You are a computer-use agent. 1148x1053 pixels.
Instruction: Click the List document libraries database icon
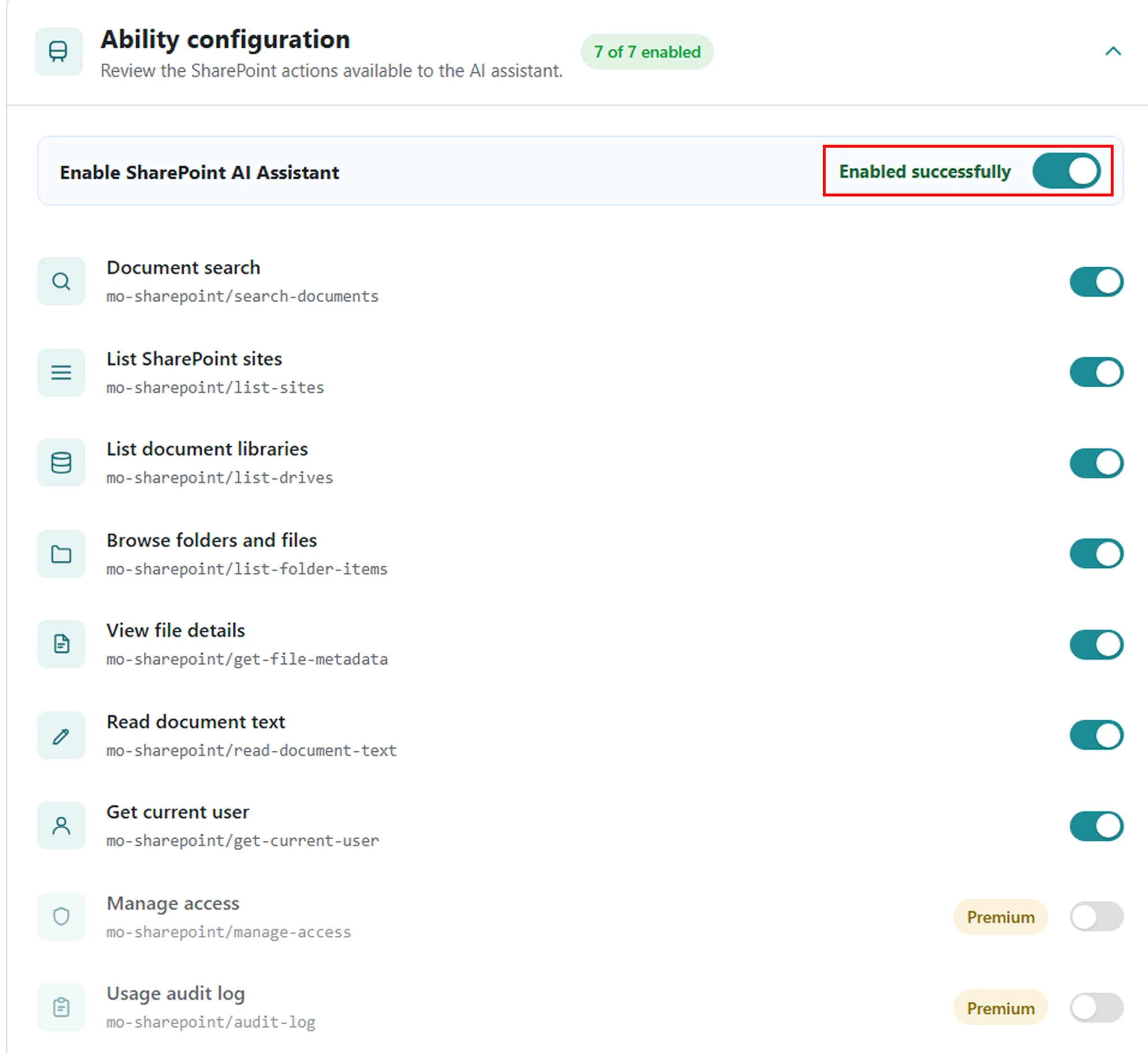61,463
